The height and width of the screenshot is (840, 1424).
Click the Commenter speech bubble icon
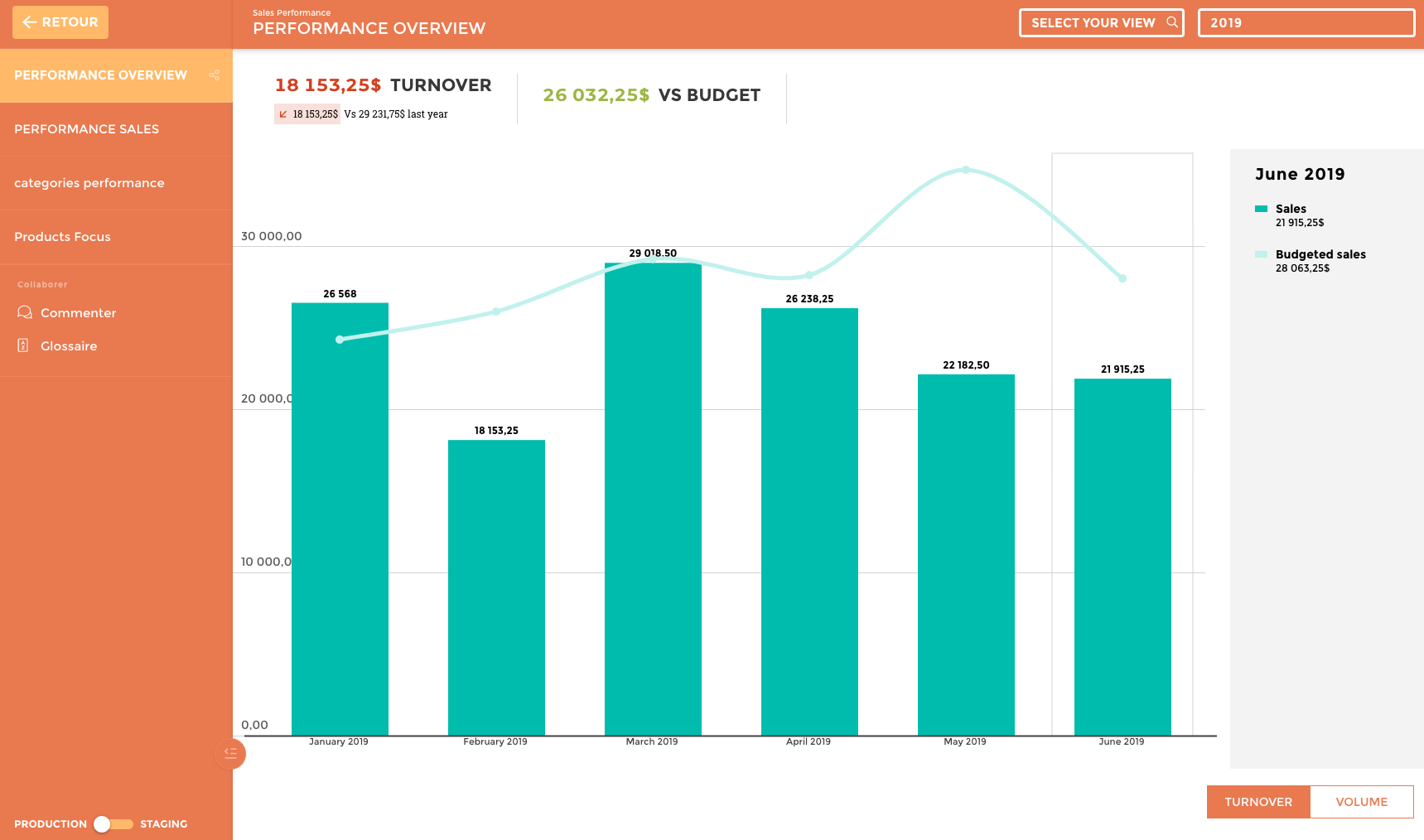(x=25, y=312)
